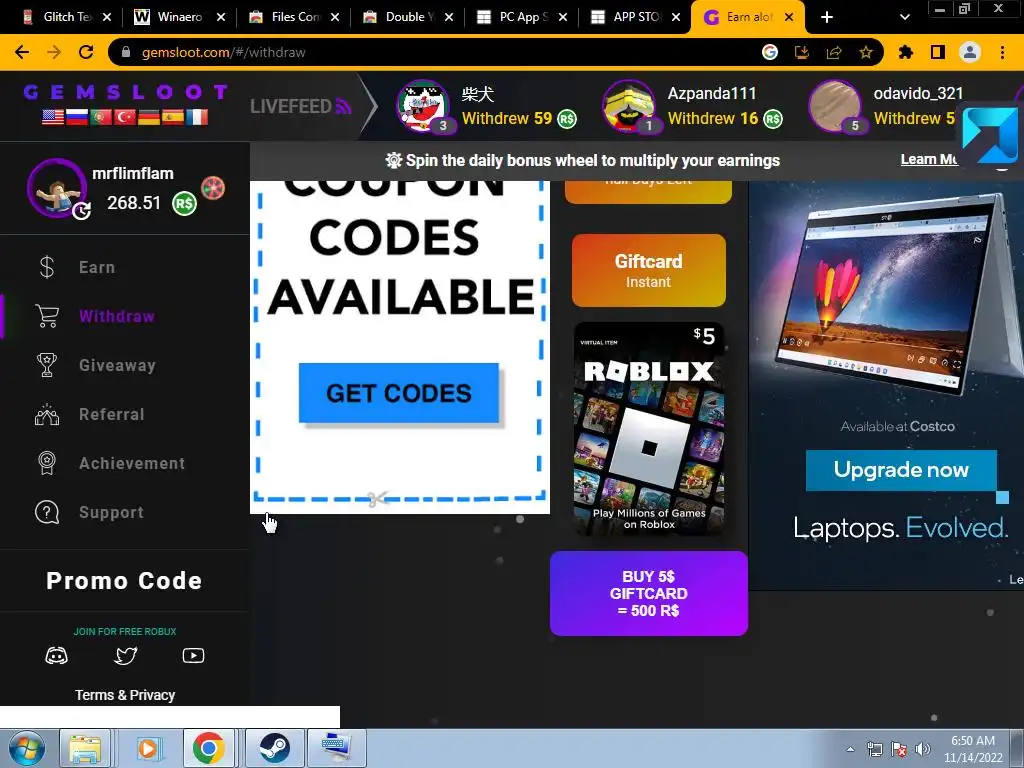Open the Support page
Screen dimensions: 1024x768
111,512
